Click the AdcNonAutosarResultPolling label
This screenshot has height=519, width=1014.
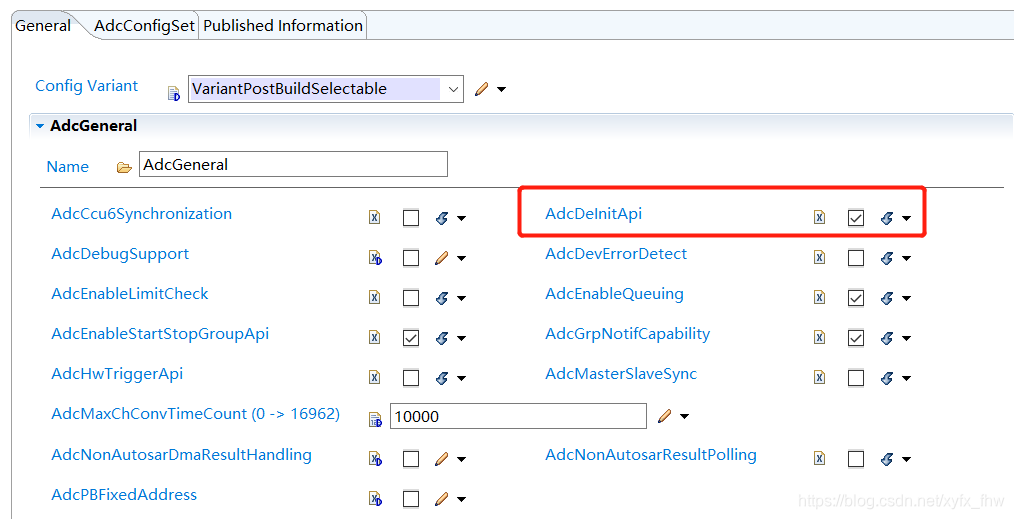pos(651,454)
